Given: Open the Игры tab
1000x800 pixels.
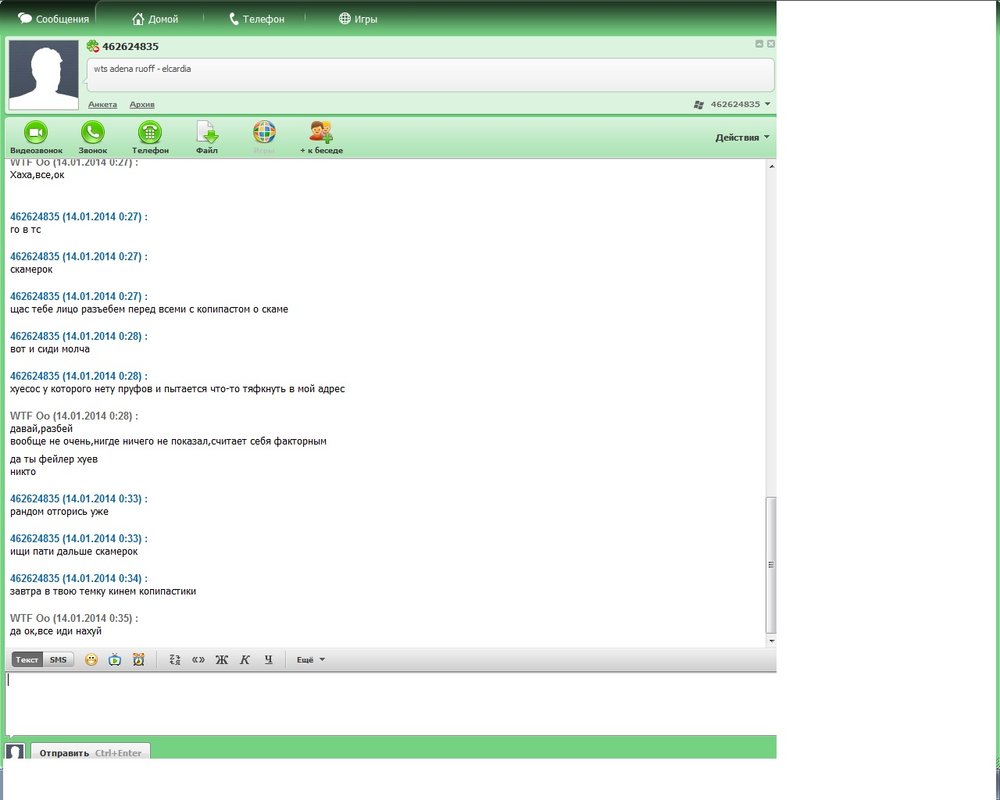Looking at the screenshot, I should (358, 19).
